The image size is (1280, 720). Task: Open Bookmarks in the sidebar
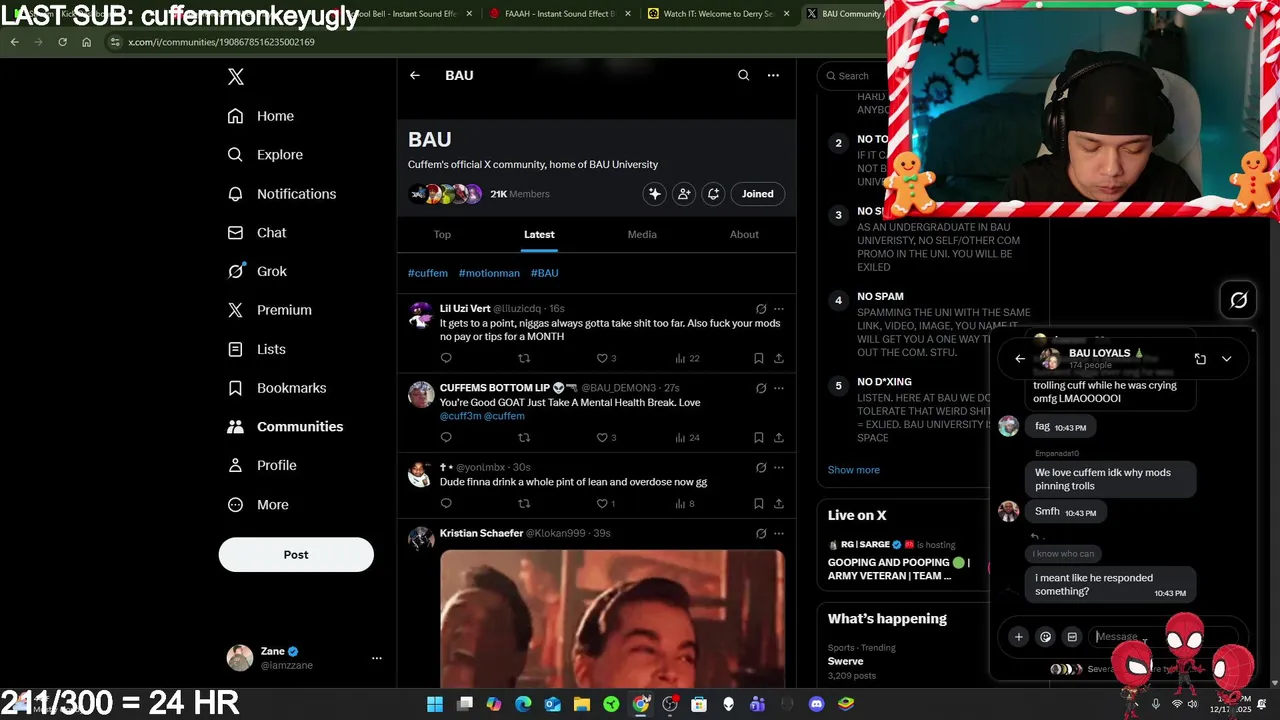277,388
